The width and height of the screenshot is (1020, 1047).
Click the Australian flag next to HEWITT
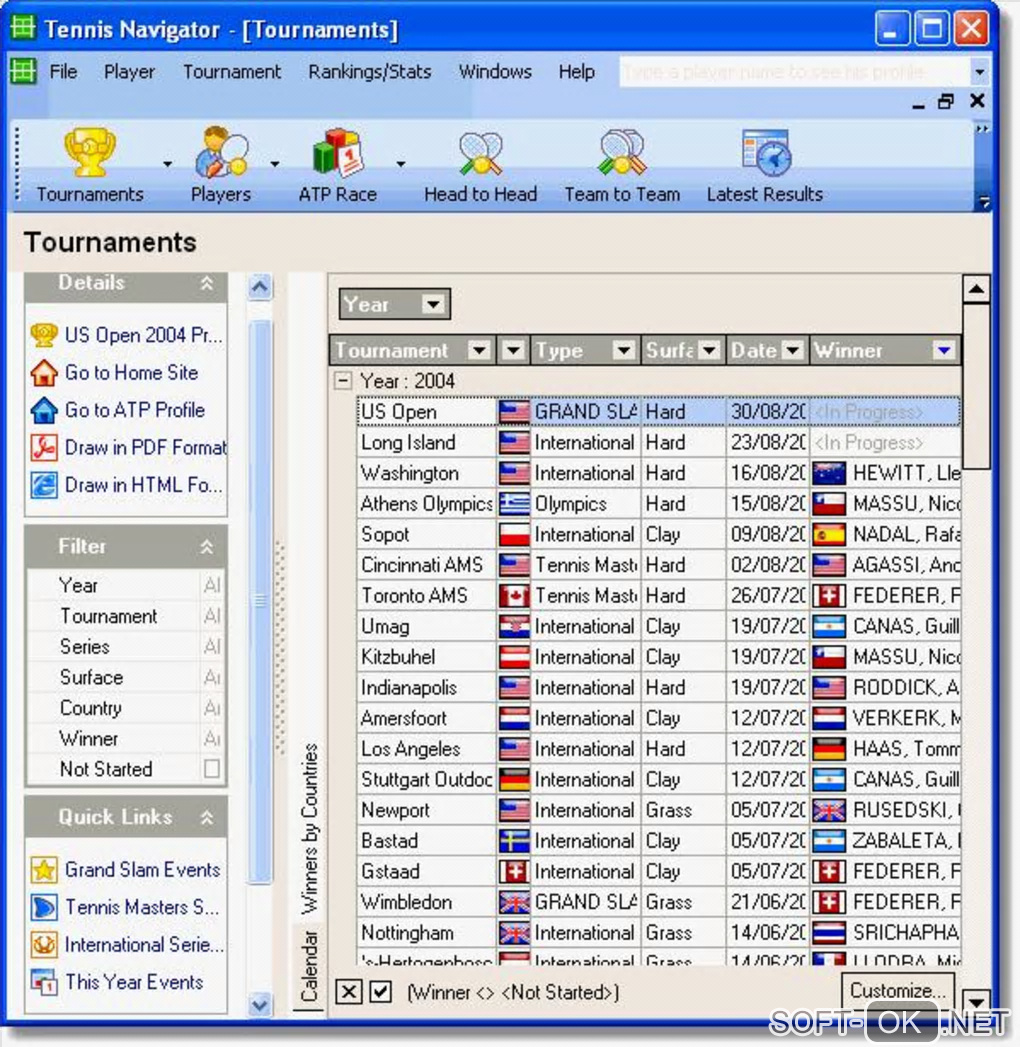830,473
